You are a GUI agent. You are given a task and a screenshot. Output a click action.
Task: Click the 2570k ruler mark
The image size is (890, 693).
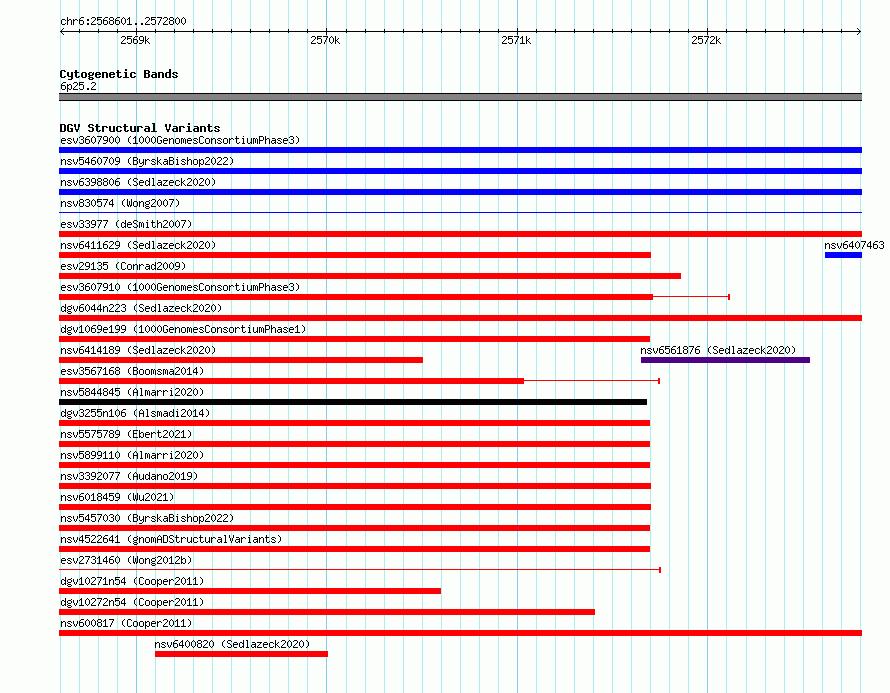click(x=325, y=40)
